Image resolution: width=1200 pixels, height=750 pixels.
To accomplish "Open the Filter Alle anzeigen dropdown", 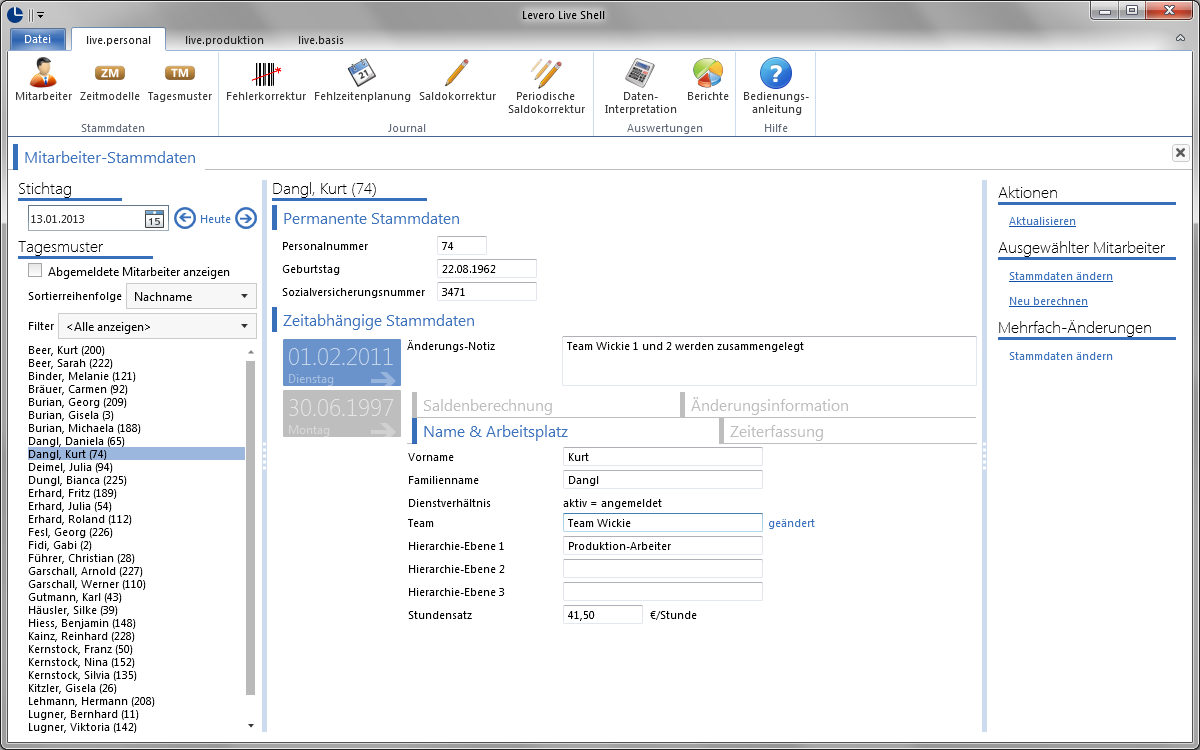I will pos(157,326).
